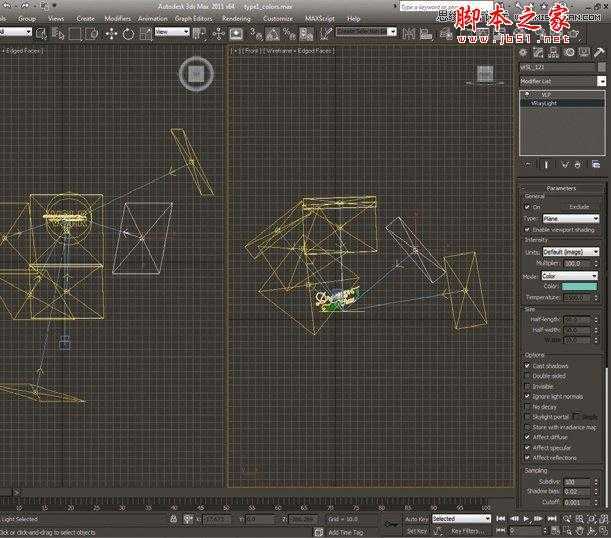Screen dimensions: 611x538
Task: Toggle Cast shadows checkbox
Action: [527, 366]
